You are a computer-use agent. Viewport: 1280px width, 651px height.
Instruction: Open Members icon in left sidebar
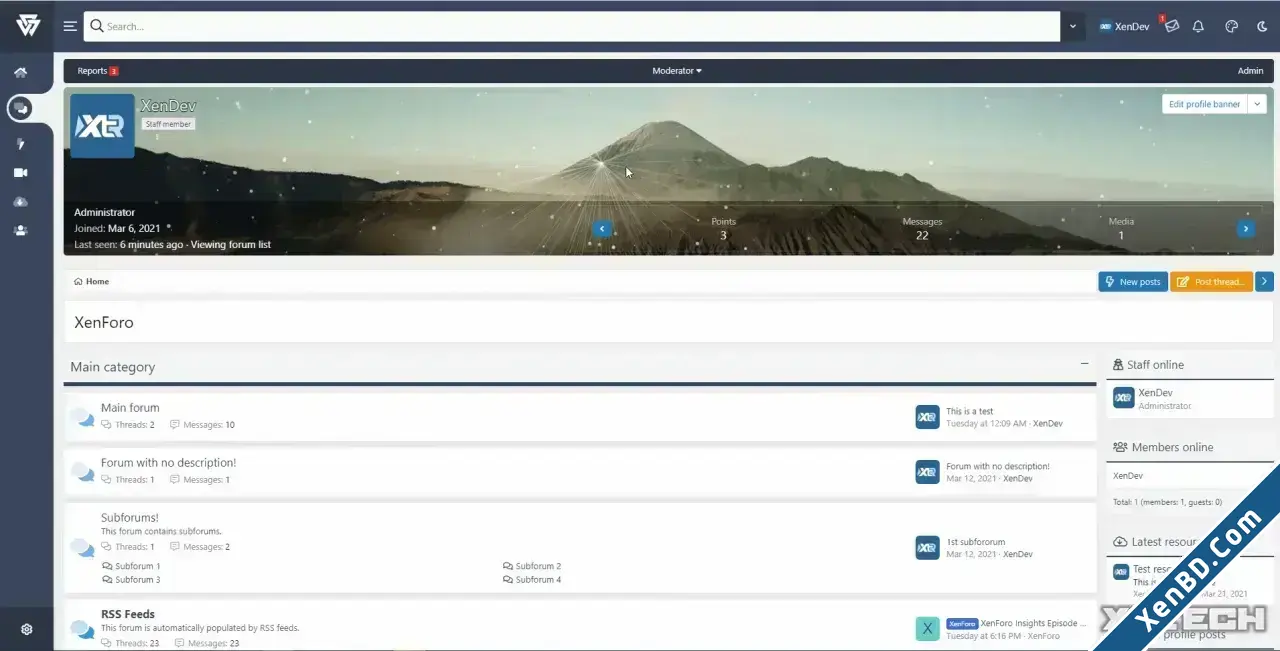[20, 230]
